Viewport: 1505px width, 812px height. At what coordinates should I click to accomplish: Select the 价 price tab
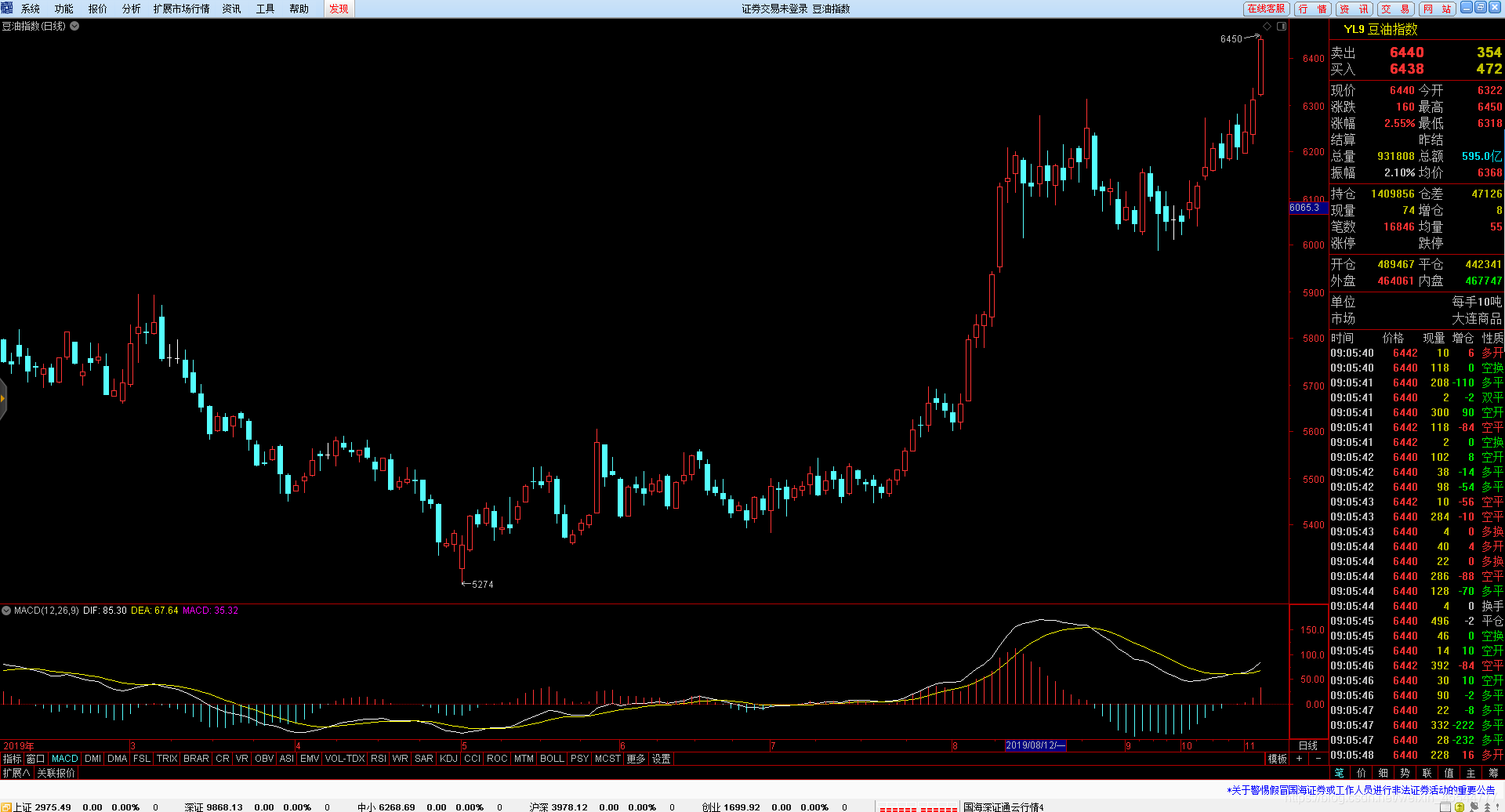[1362, 773]
